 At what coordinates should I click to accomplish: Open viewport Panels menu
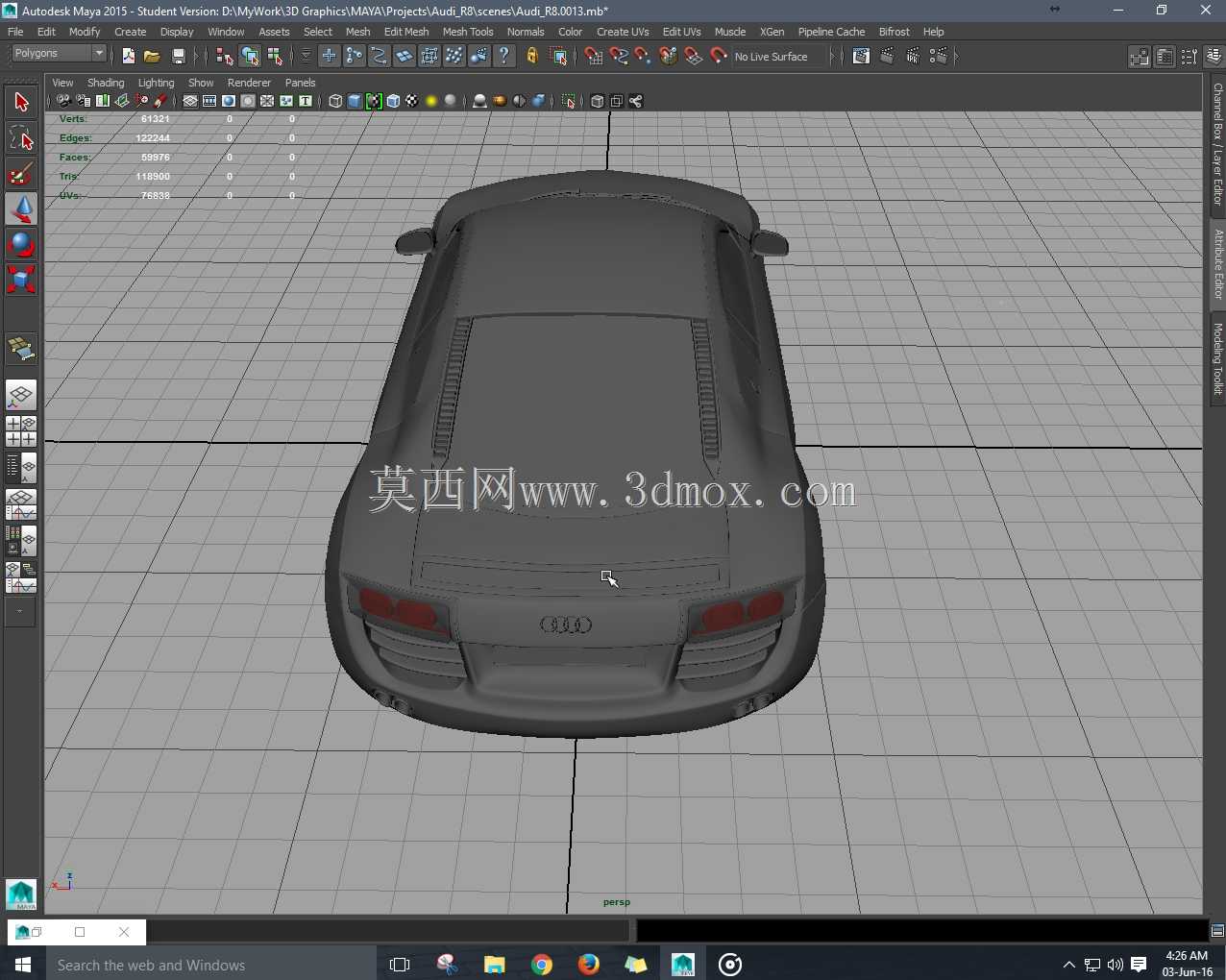[x=300, y=83]
